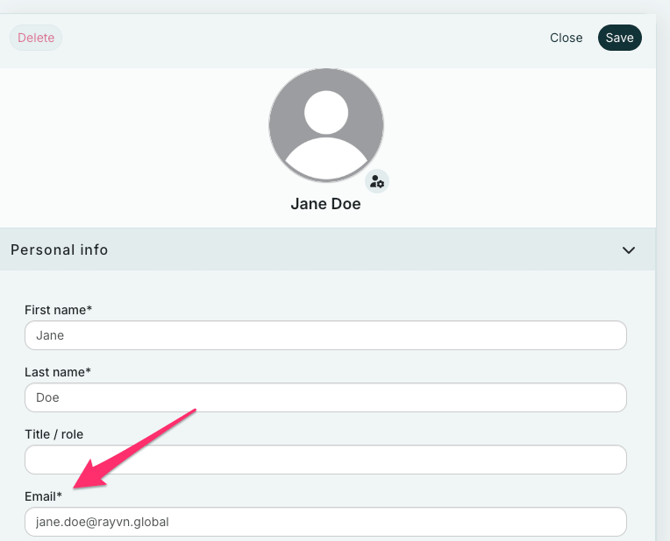Click the Email* label

click(43, 496)
